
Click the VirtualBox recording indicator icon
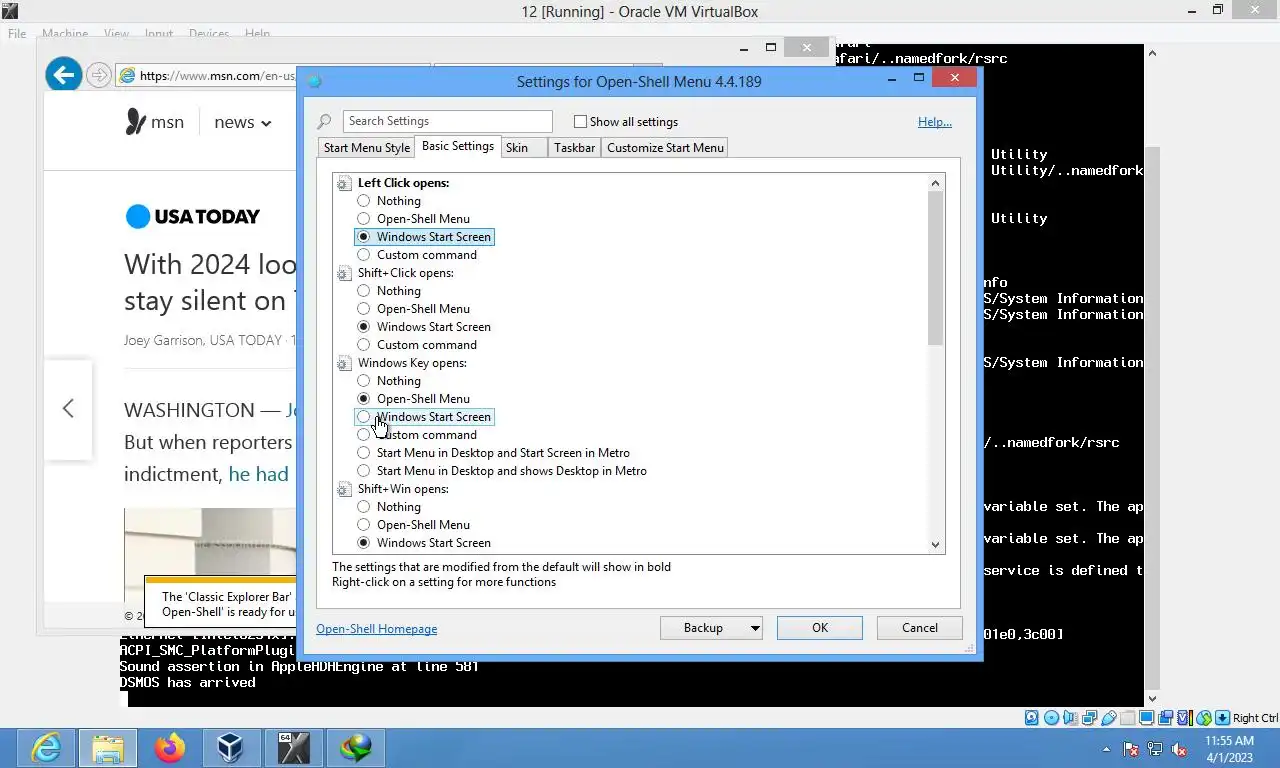point(1165,718)
